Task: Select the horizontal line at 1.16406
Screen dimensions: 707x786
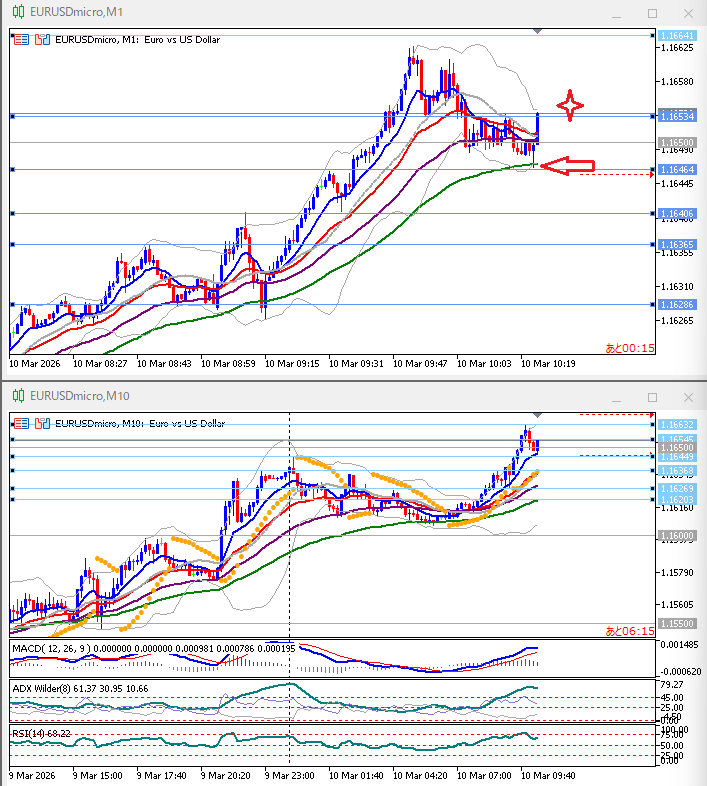Action: (300, 213)
